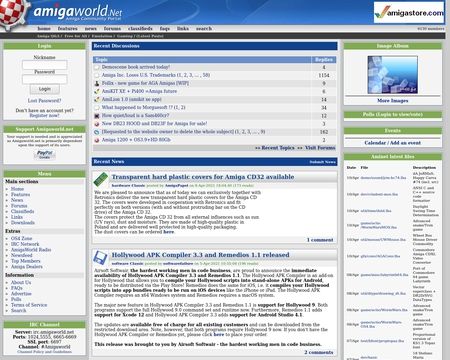Open the amigastore.com banner ad
450x360 pixels.
click(x=409, y=12)
